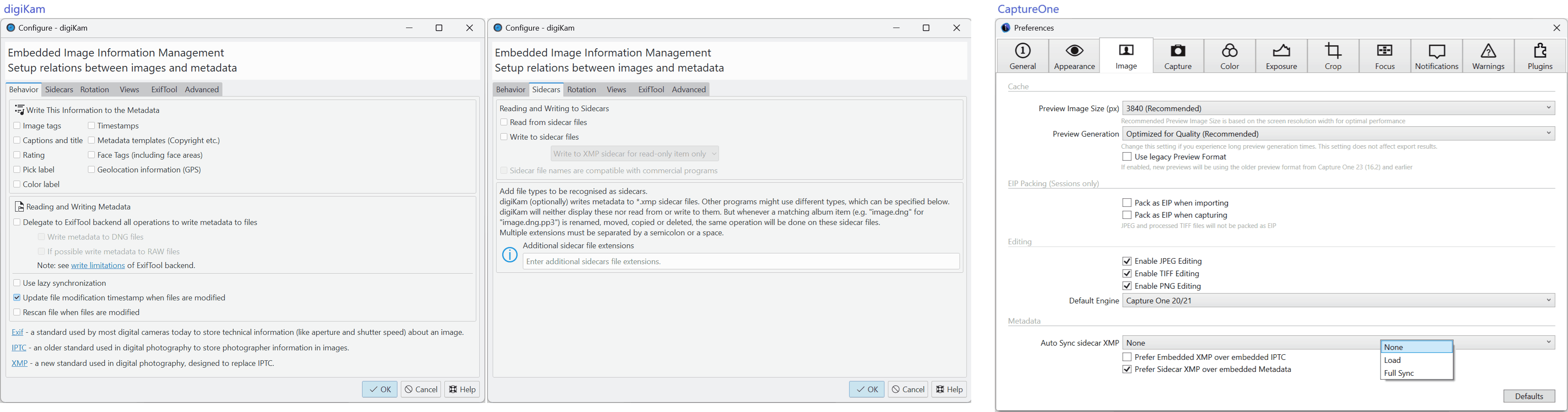The width and height of the screenshot is (1568, 412).
Task: Check Pack as EIP when capturing
Action: (1127, 215)
